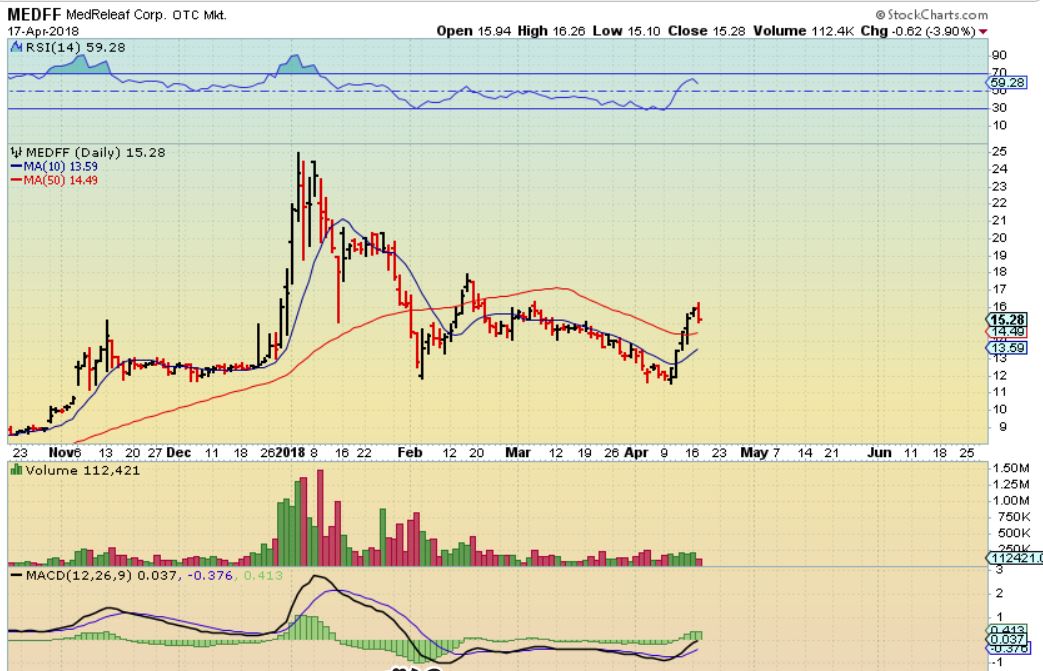Screen dimensions: 1043x671
Task: Click the Apr month label on date axis
Action: (636, 452)
